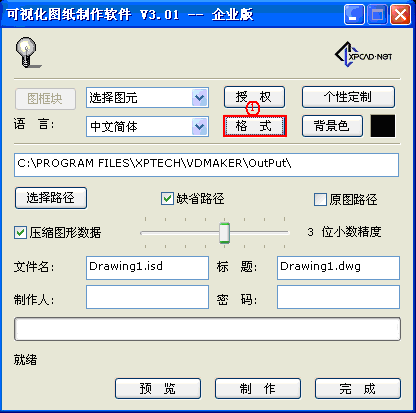The image size is (416, 413).
Task: Select the black background color swatch
Action: [x=383, y=126]
